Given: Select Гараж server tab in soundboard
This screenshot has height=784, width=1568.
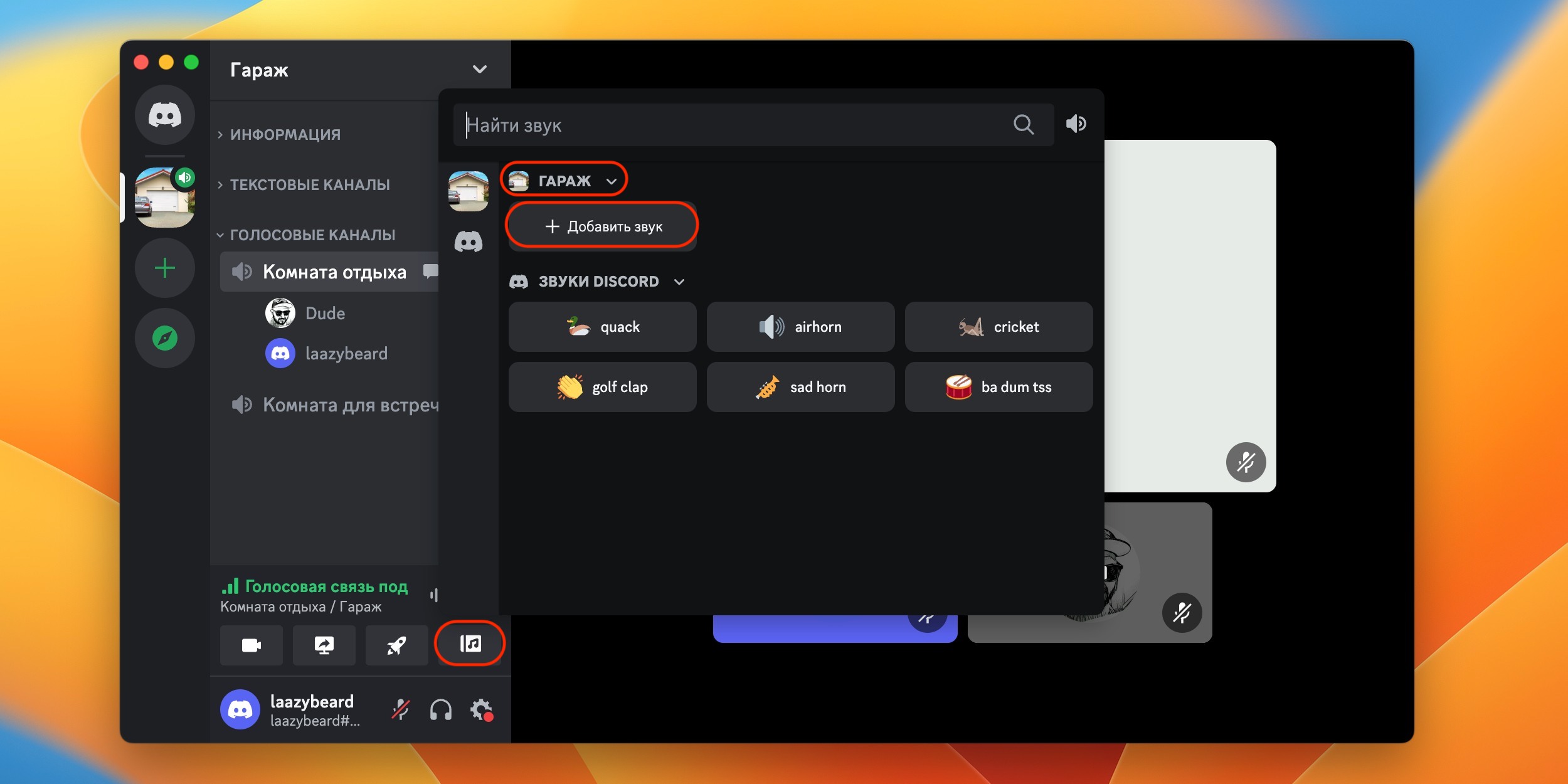Looking at the screenshot, I should [469, 191].
